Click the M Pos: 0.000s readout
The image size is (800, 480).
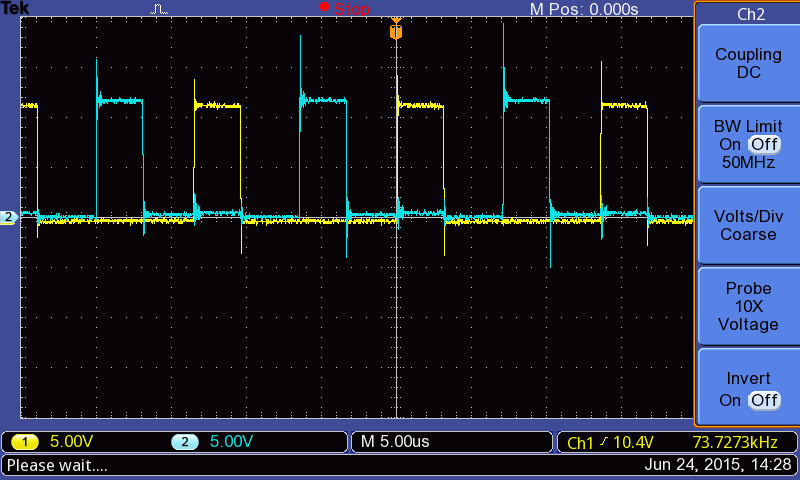tap(584, 9)
